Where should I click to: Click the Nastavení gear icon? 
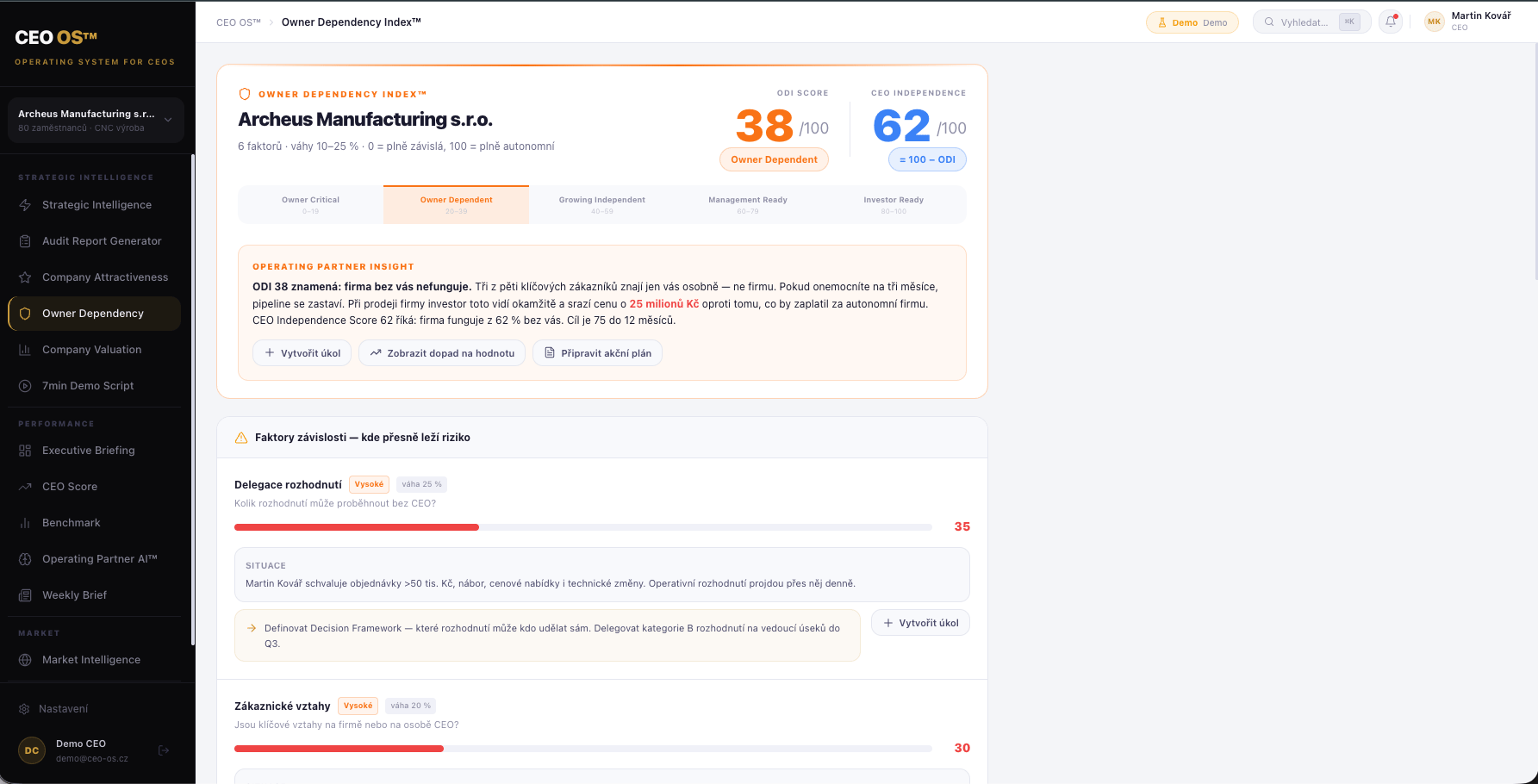(x=24, y=709)
